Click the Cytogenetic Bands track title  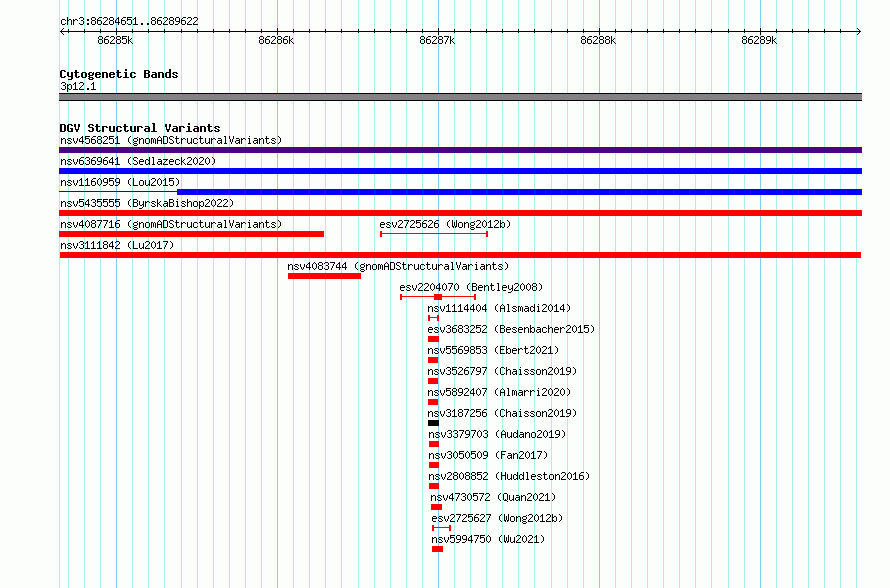click(119, 74)
